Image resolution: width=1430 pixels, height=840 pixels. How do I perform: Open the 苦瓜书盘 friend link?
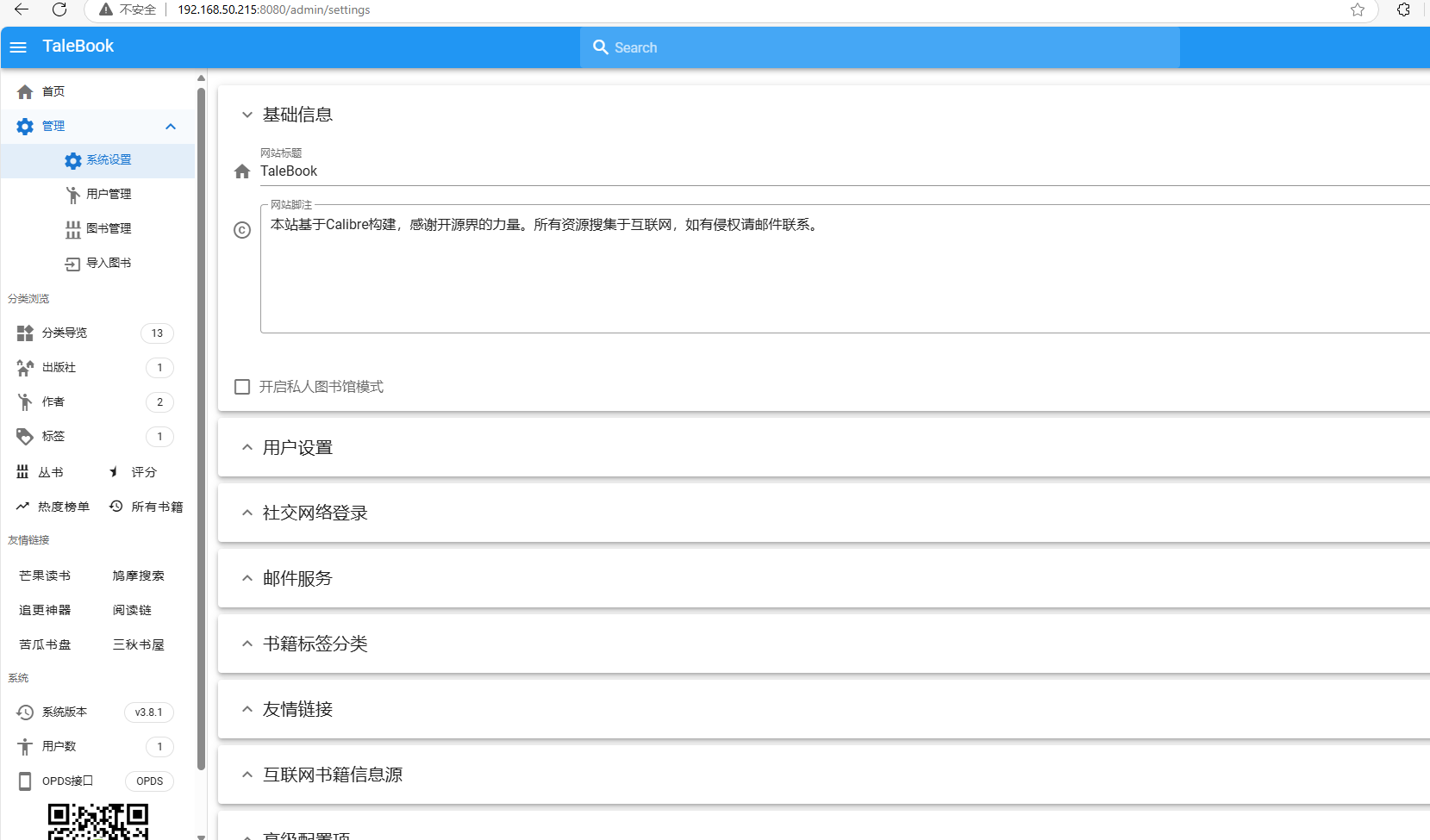45,644
